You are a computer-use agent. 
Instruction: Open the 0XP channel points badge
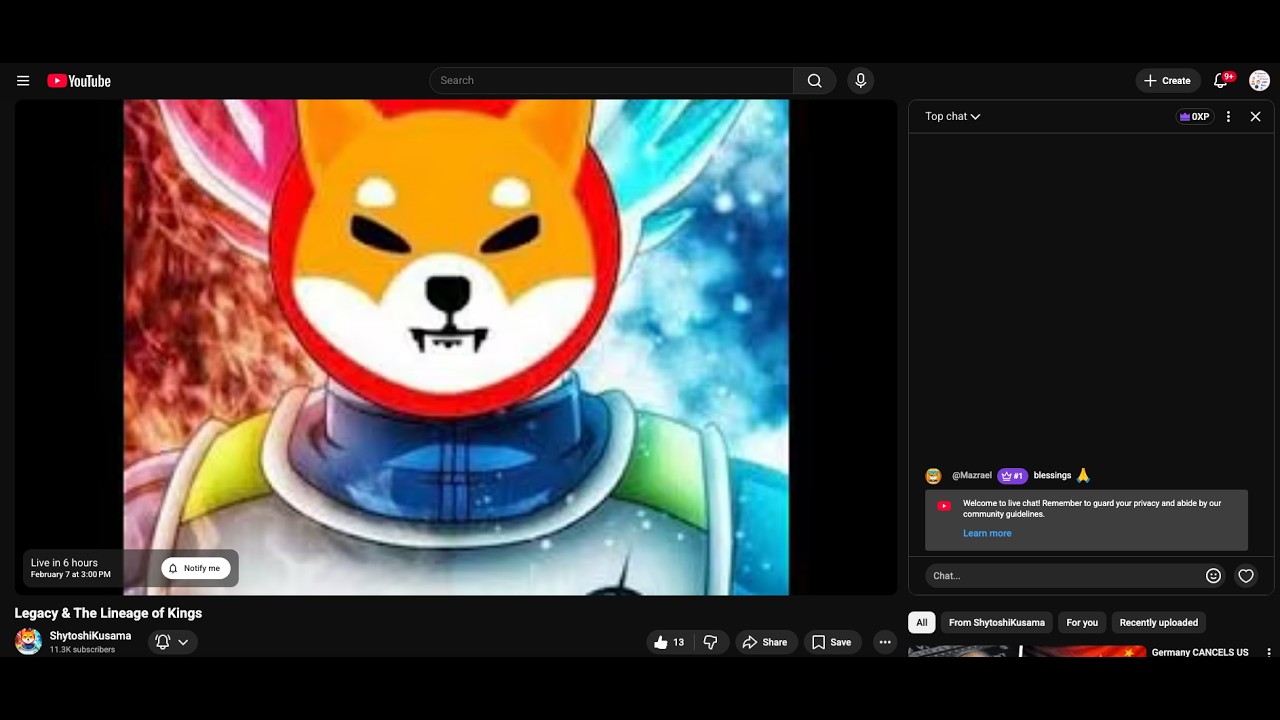pyautogui.click(x=1195, y=117)
